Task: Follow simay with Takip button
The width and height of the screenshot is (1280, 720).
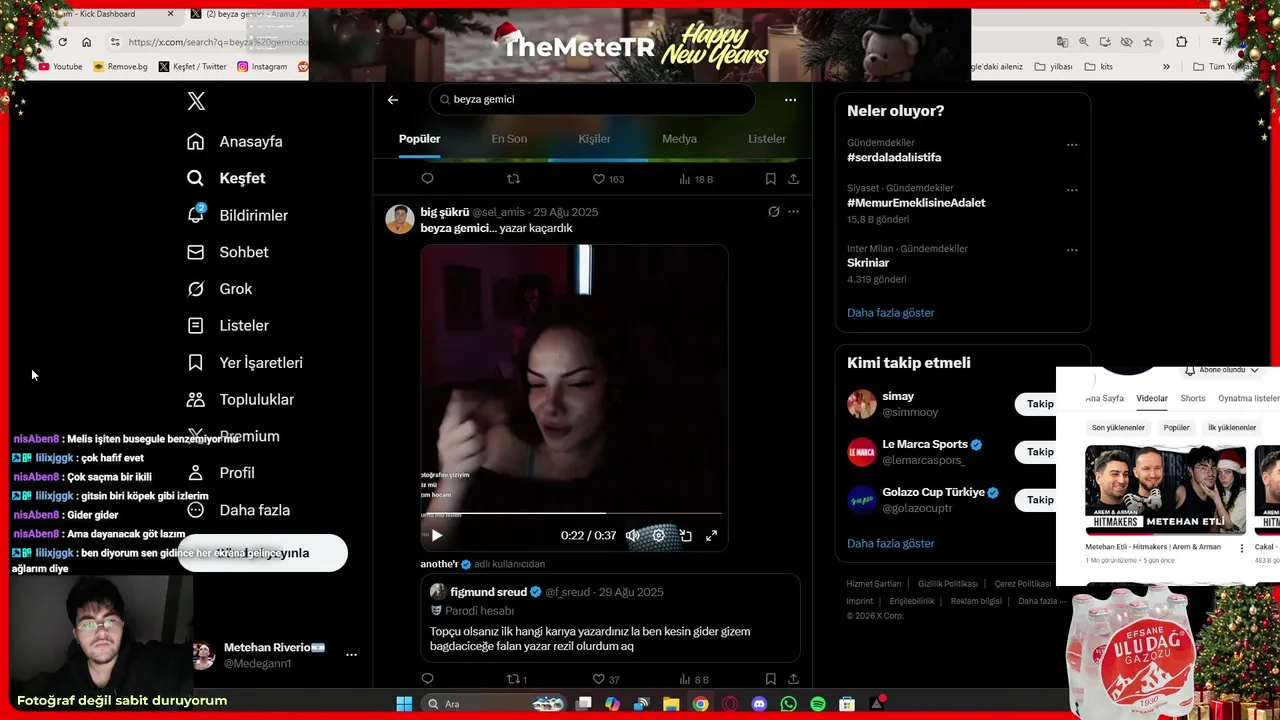Action: (x=1038, y=404)
